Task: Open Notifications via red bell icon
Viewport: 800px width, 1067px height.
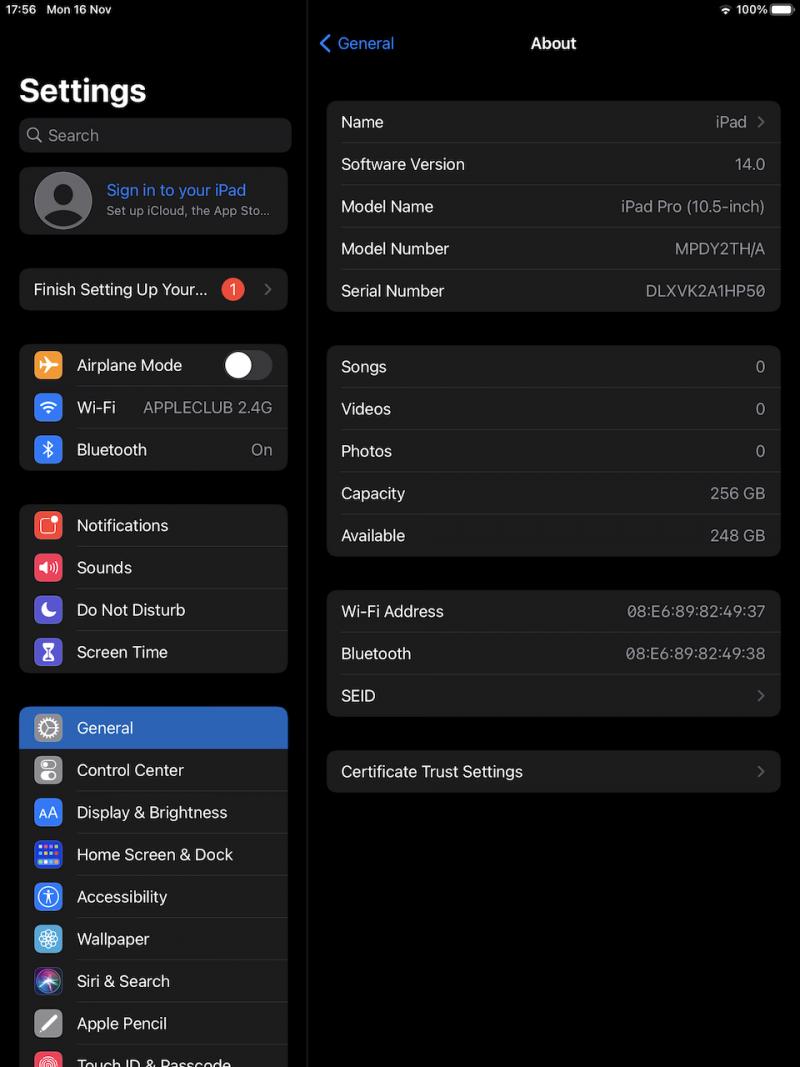Action: click(x=48, y=525)
